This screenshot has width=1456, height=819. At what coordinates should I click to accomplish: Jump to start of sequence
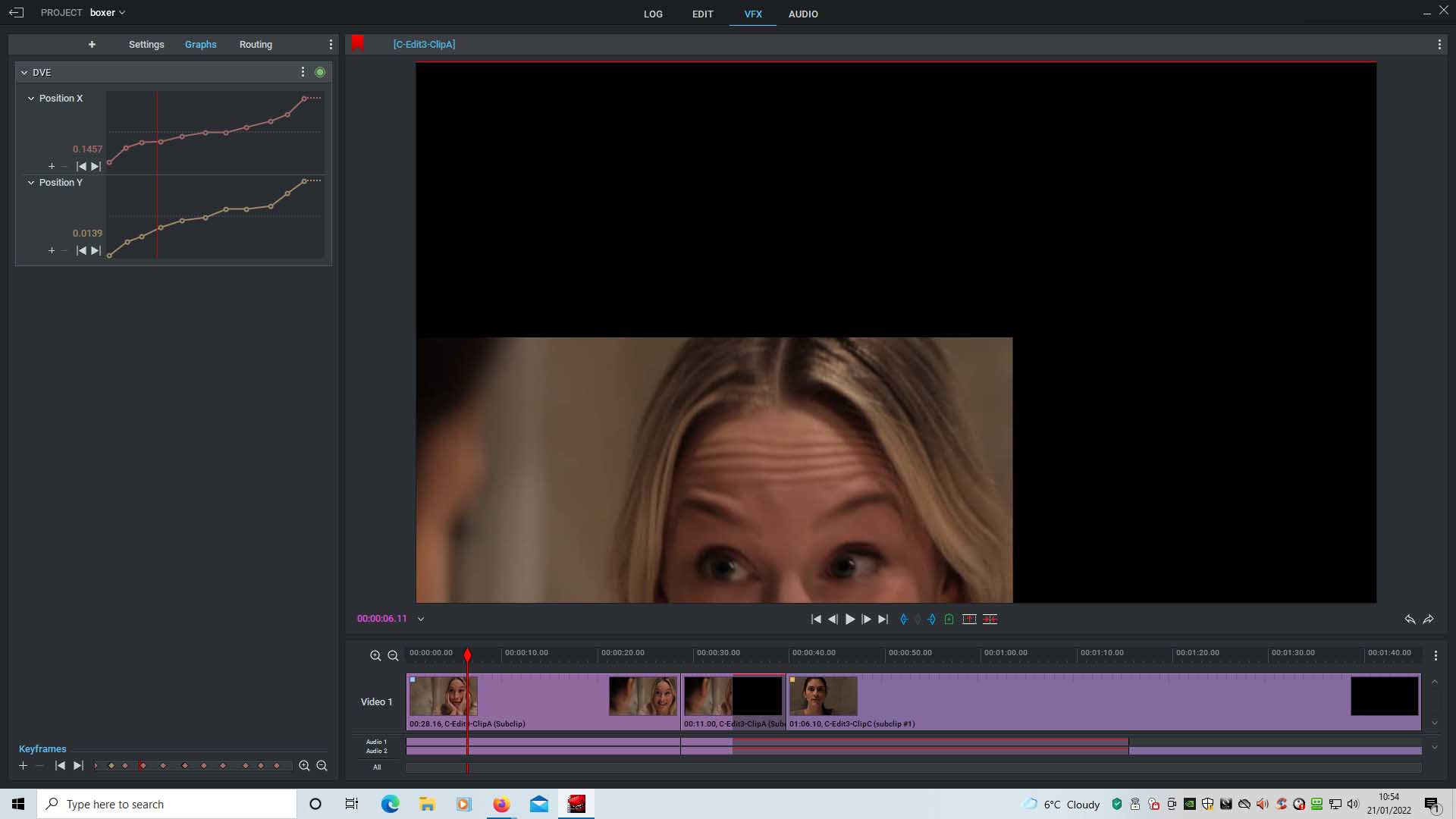[x=816, y=620]
